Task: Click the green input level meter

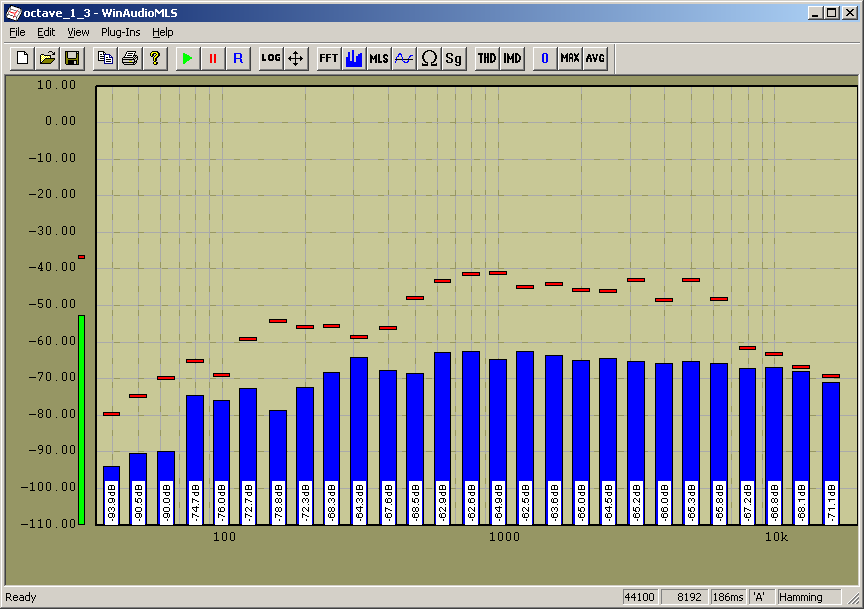Action: coord(81,419)
